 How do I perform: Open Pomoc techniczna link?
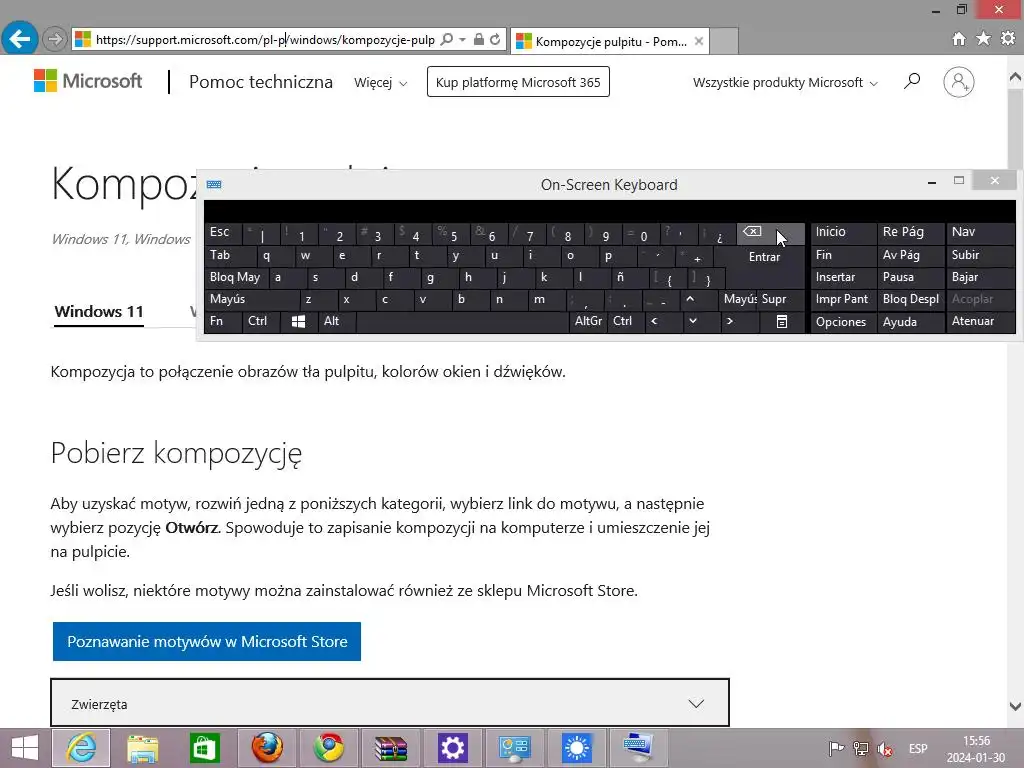coord(261,82)
